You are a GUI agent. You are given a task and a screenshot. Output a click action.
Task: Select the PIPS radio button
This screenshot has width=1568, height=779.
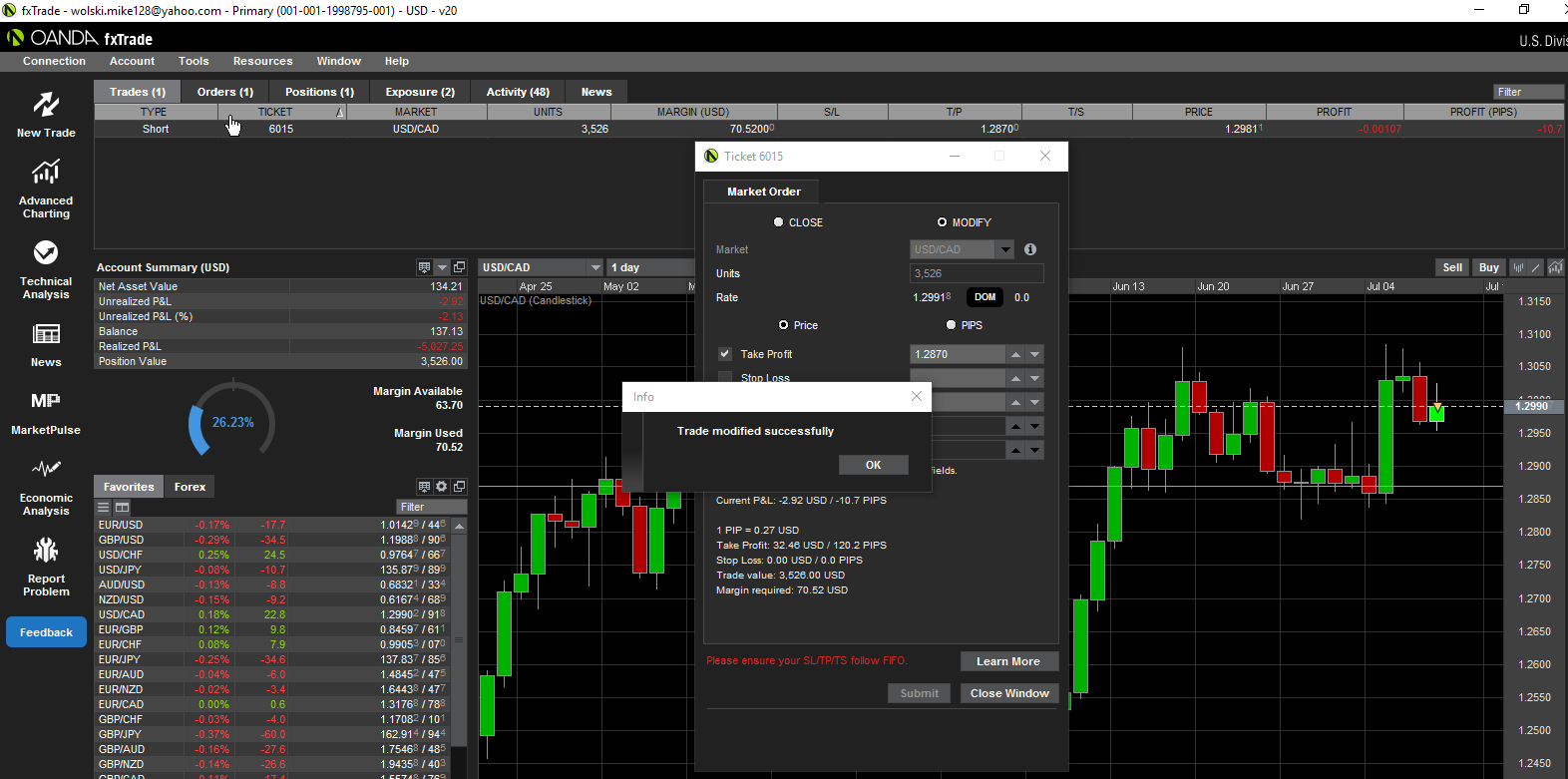951,325
